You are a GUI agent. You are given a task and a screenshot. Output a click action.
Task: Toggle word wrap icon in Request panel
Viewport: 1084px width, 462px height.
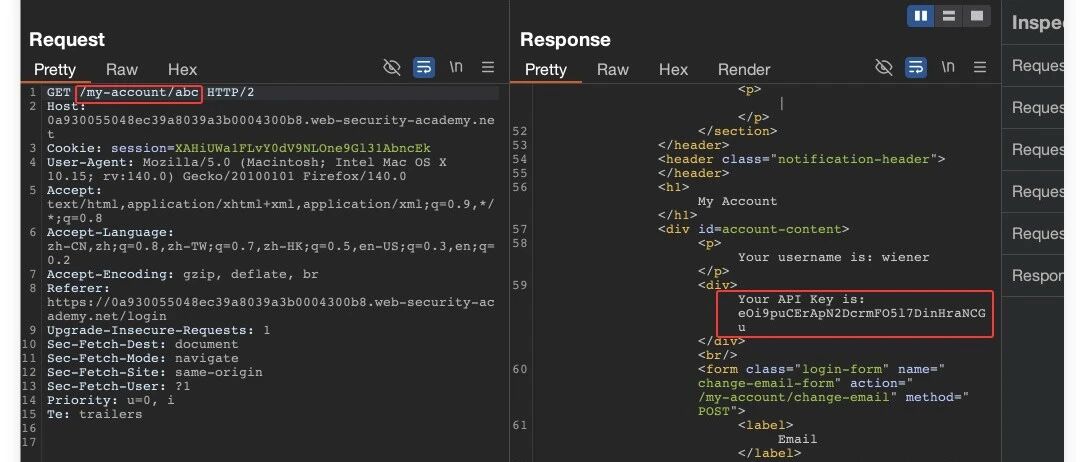pyautogui.click(x=424, y=67)
